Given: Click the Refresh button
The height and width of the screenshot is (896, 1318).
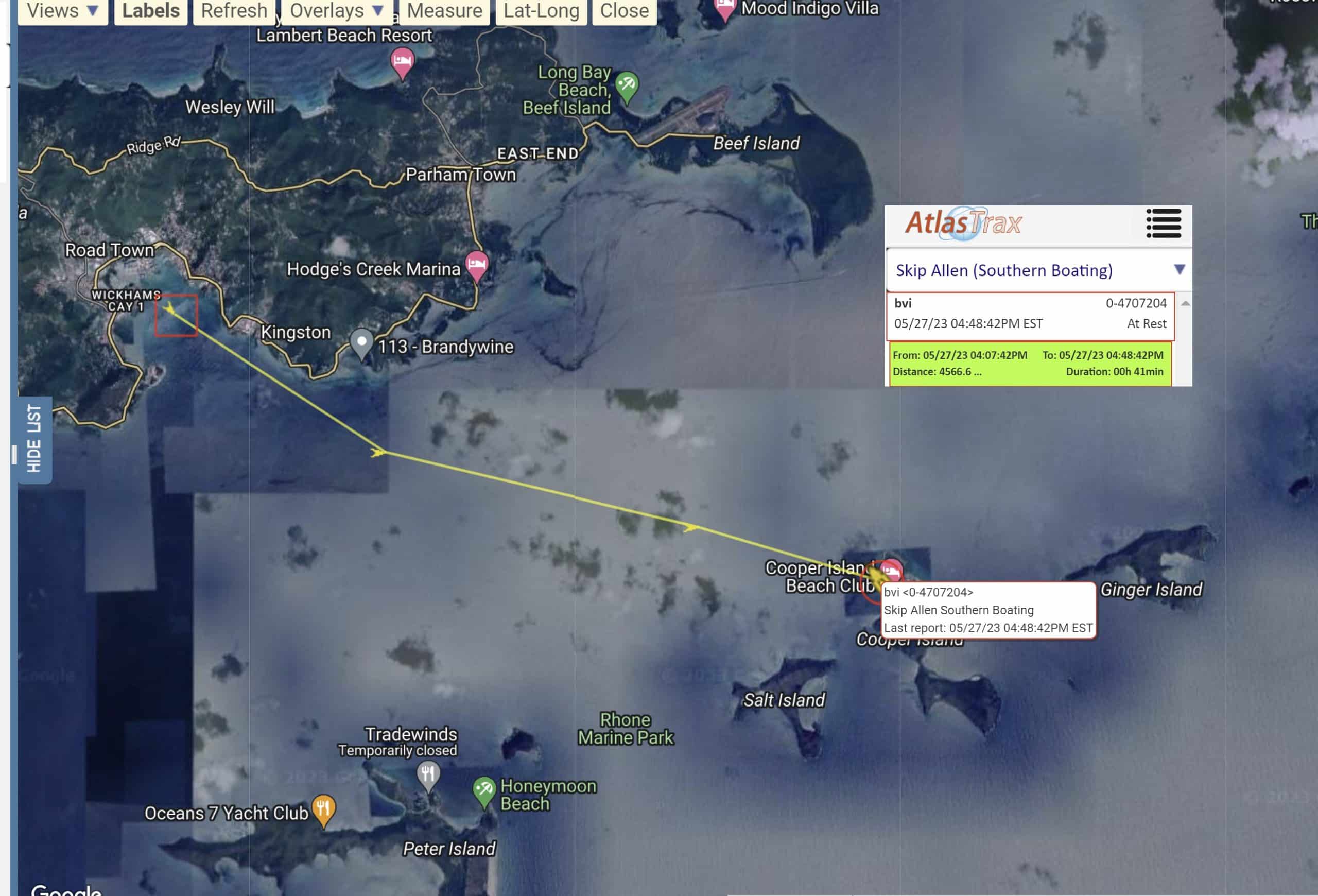Looking at the screenshot, I should pos(234,11).
